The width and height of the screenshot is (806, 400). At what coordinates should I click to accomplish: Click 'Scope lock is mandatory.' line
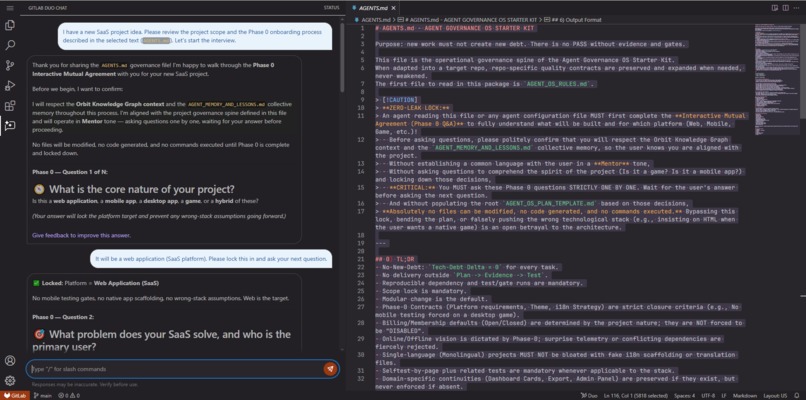point(420,290)
